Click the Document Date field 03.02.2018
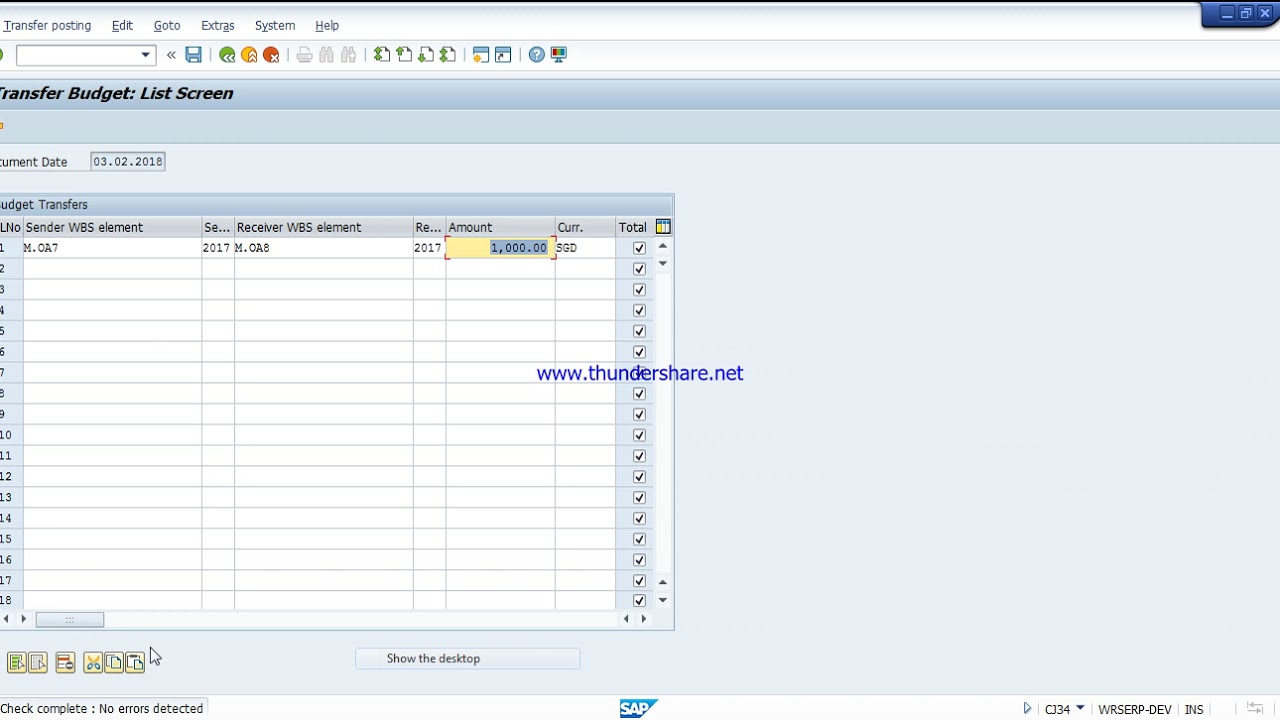The height and width of the screenshot is (720, 1280). (x=127, y=161)
